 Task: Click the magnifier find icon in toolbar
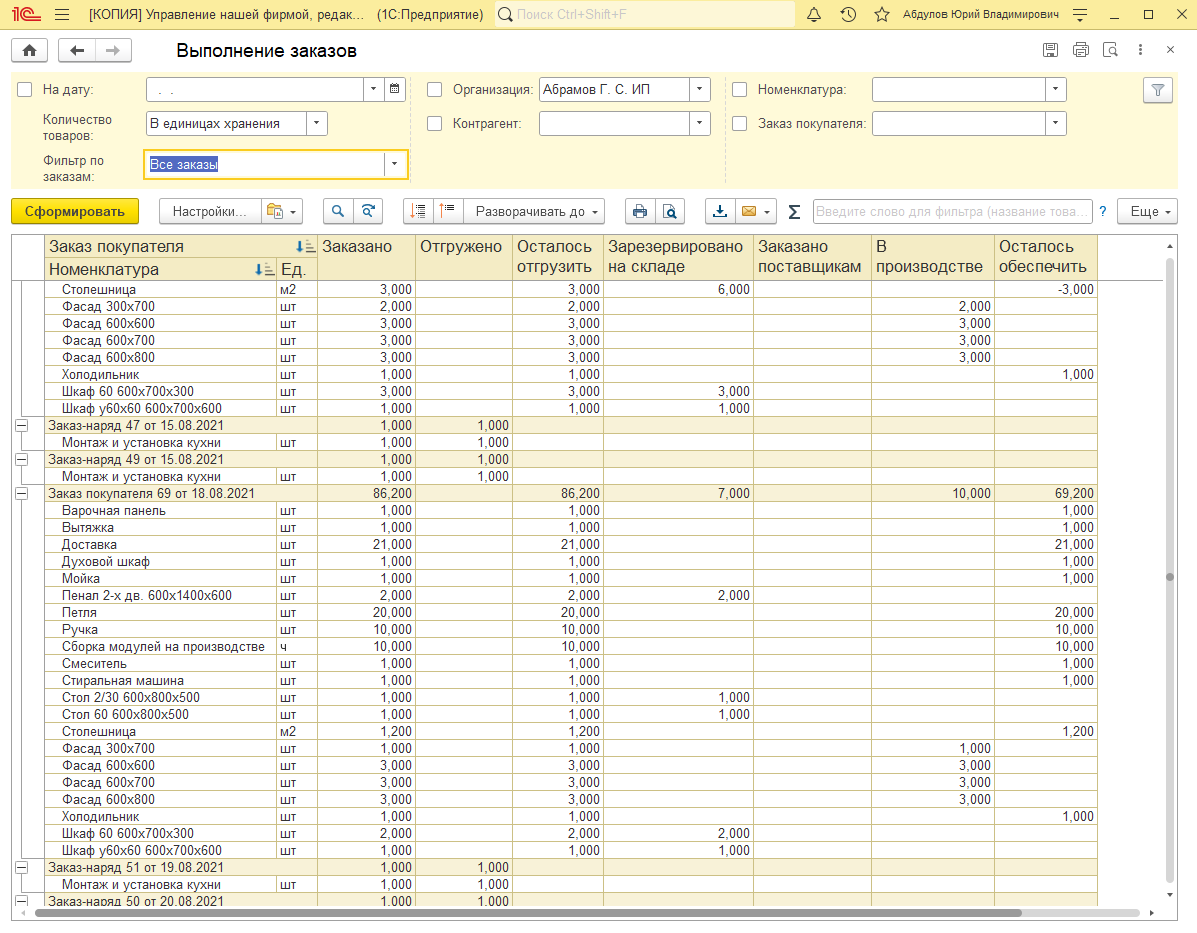337,211
